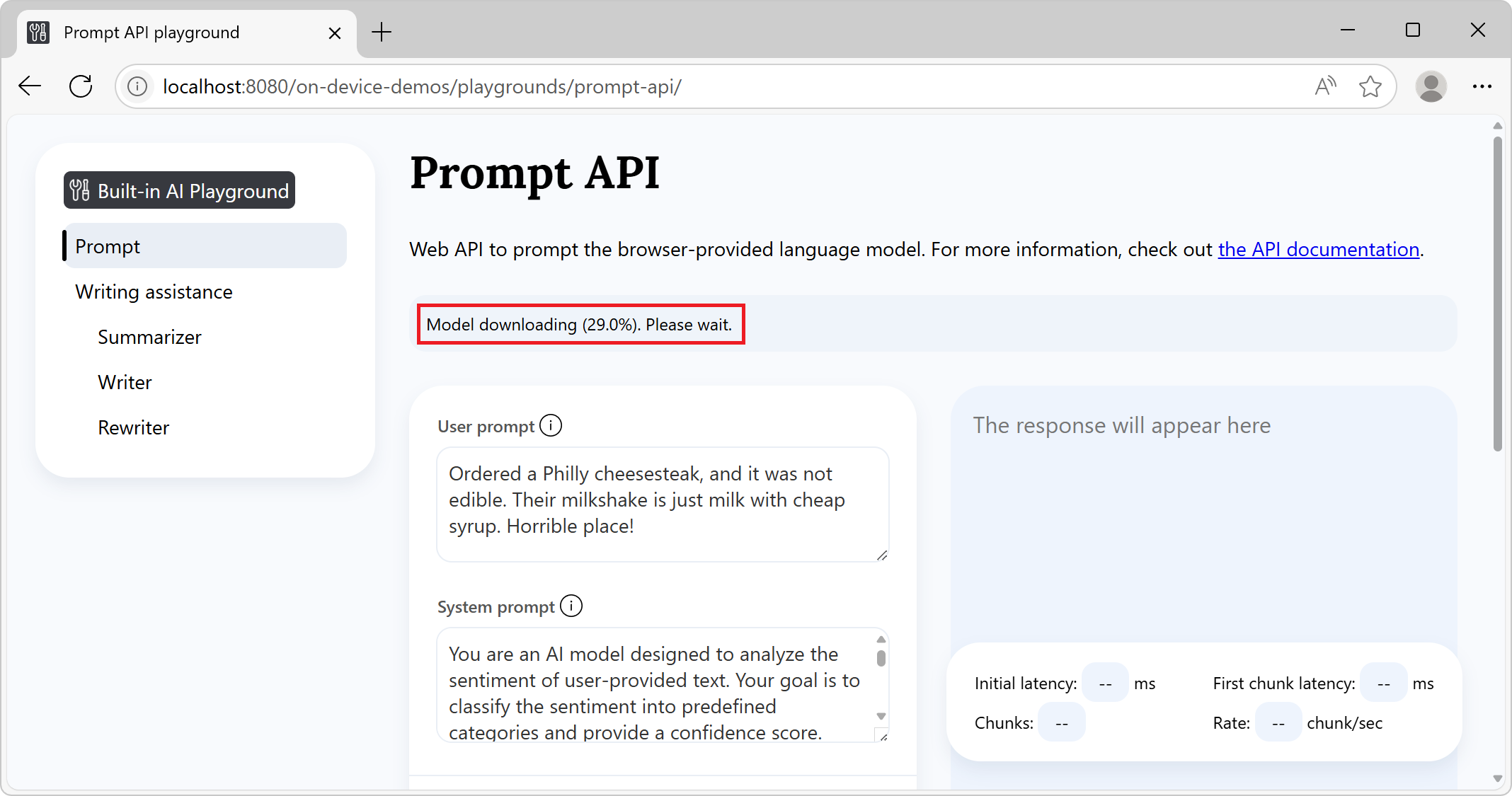Open the Writer sidebar item
Image resolution: width=1512 pixels, height=796 pixels.
125,382
